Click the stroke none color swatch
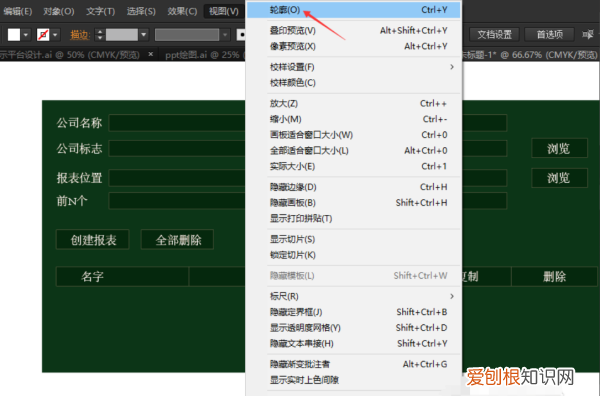This screenshot has width=600, height=396. (x=43, y=35)
